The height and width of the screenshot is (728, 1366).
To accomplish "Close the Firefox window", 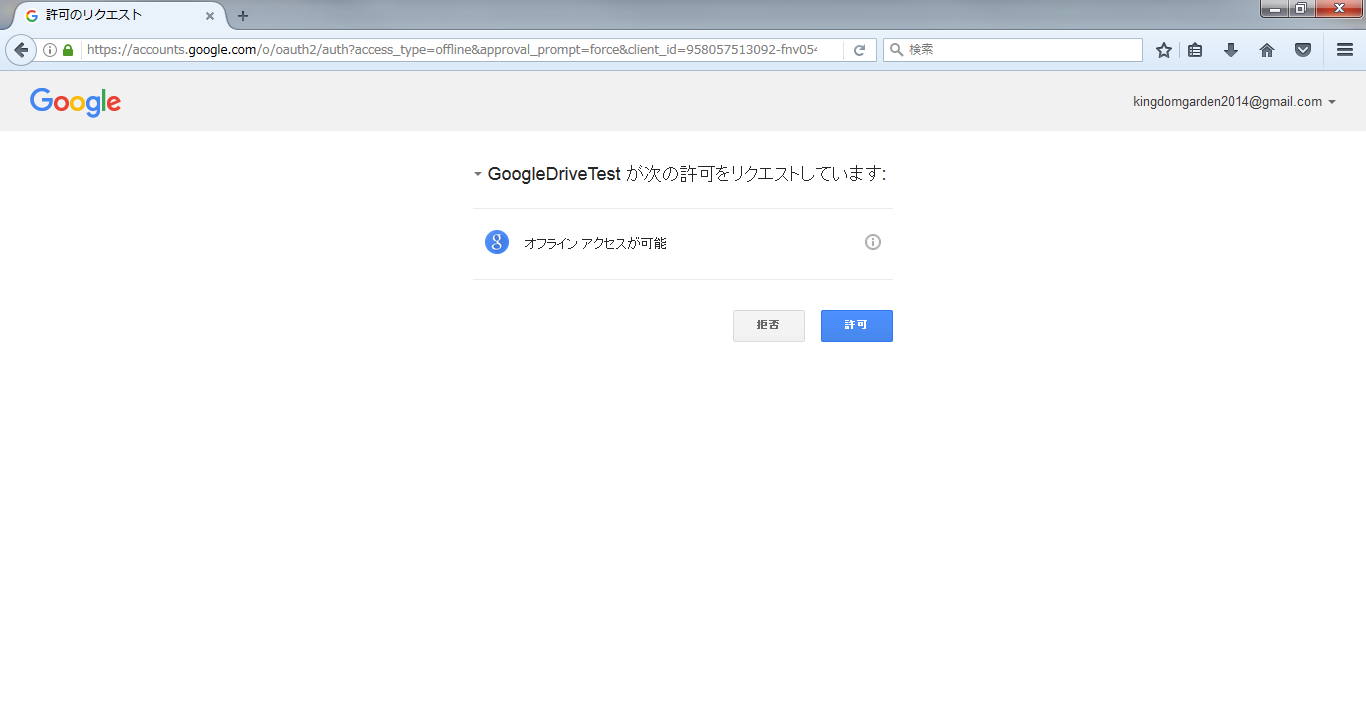I will pos(1339,9).
